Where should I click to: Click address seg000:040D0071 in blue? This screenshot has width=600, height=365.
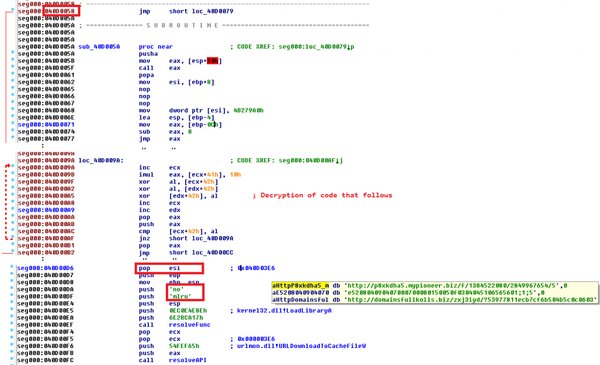coord(46,124)
